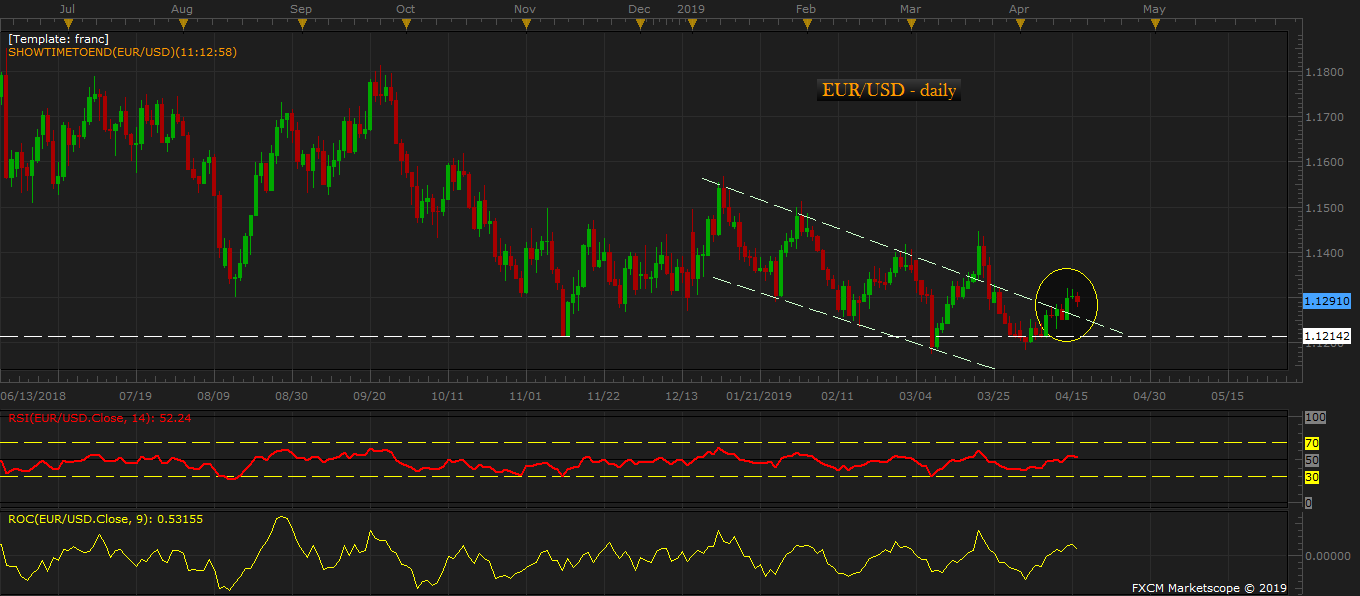Screen dimensions: 1360x596
Task: Click the ROC scale value 0.0000
Action: pyautogui.click(x=1326, y=556)
